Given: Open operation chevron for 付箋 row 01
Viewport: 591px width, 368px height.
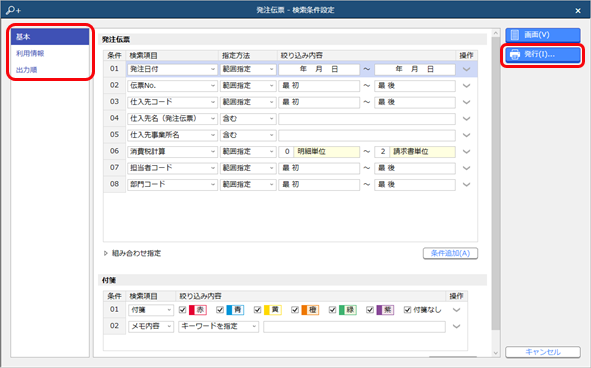Looking at the screenshot, I should click(456, 310).
